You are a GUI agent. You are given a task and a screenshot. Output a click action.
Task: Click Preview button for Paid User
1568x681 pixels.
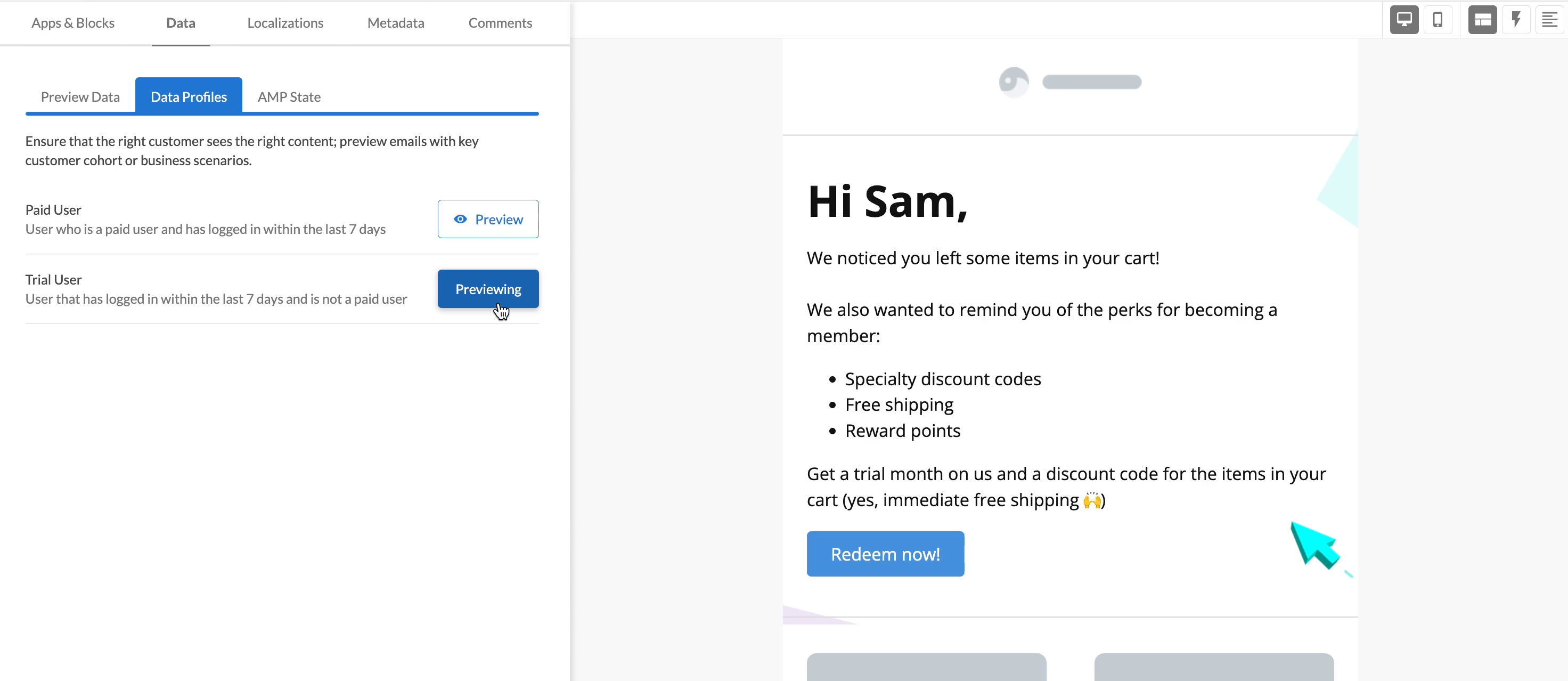tap(487, 219)
